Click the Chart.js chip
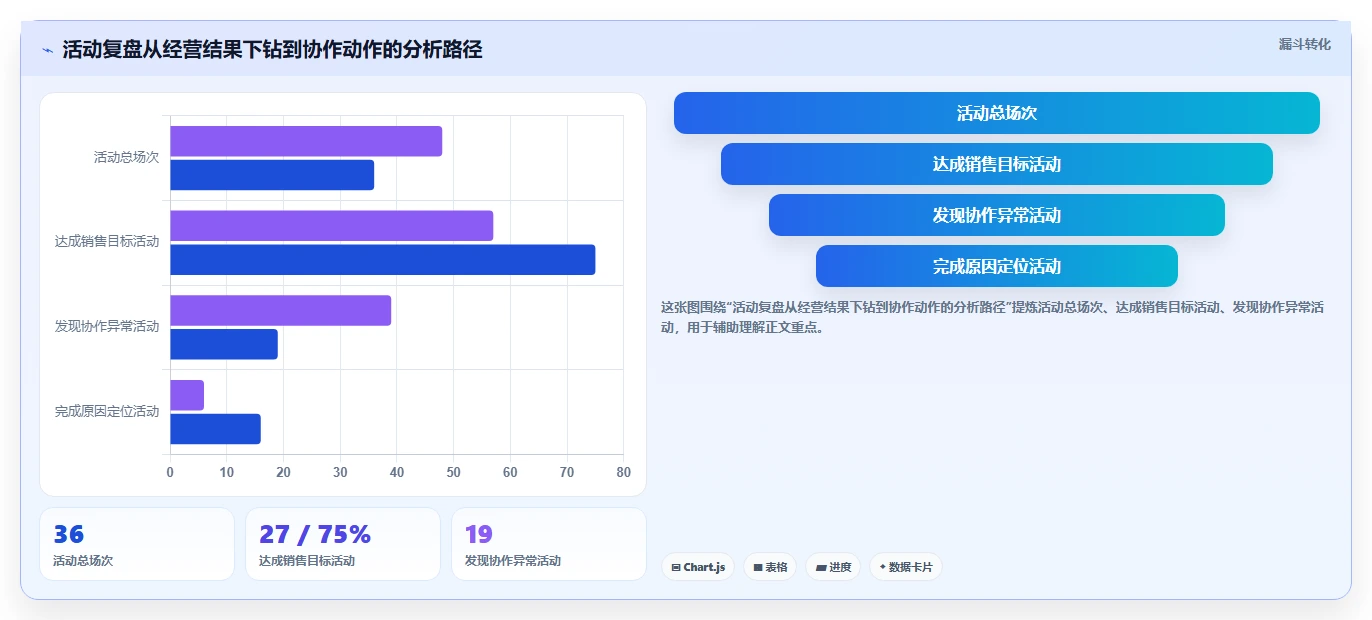Viewport: 1372px width, 620px height. pos(698,567)
